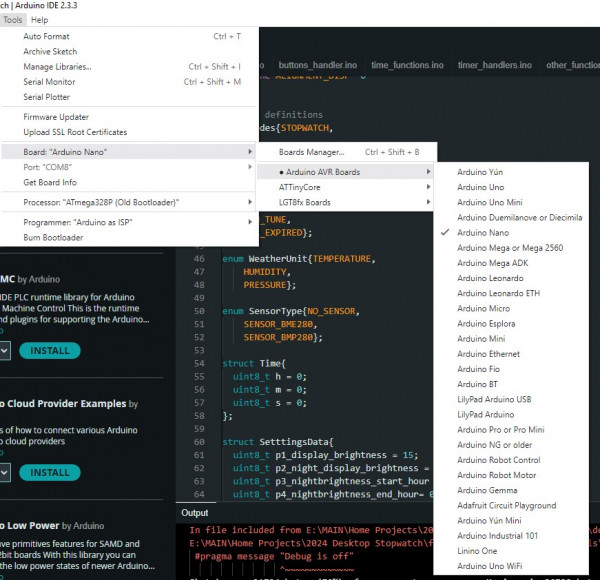Expand ATTinyCore submenu

[x=346, y=187]
